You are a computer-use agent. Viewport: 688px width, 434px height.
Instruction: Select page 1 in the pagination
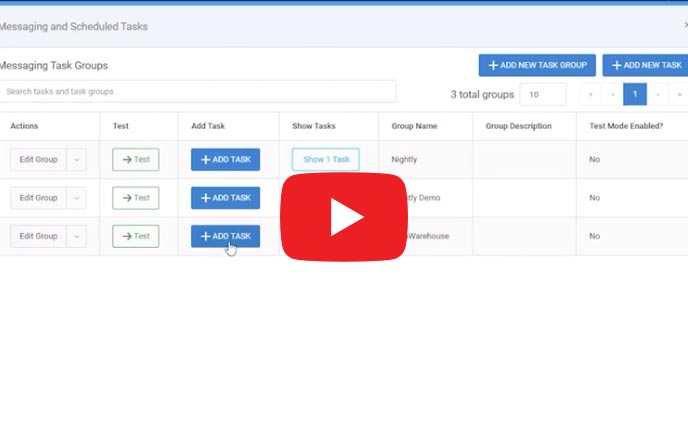pyautogui.click(x=634, y=94)
